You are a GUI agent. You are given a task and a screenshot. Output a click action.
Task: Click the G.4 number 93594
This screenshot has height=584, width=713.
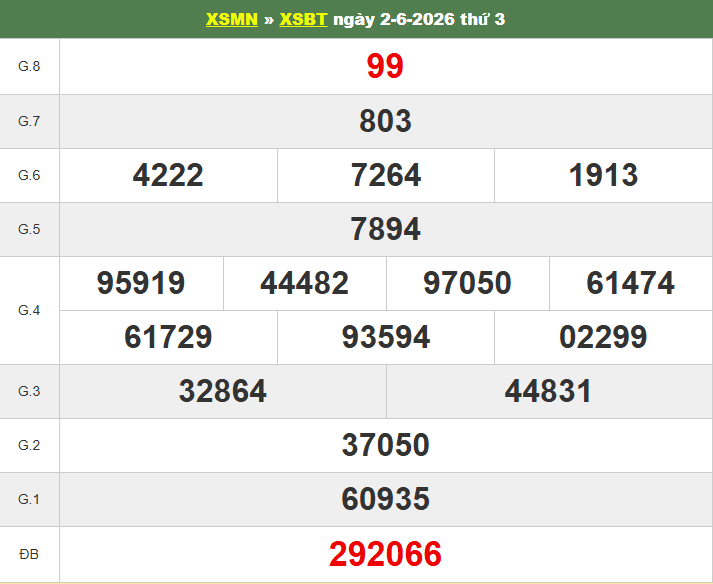[x=386, y=337]
